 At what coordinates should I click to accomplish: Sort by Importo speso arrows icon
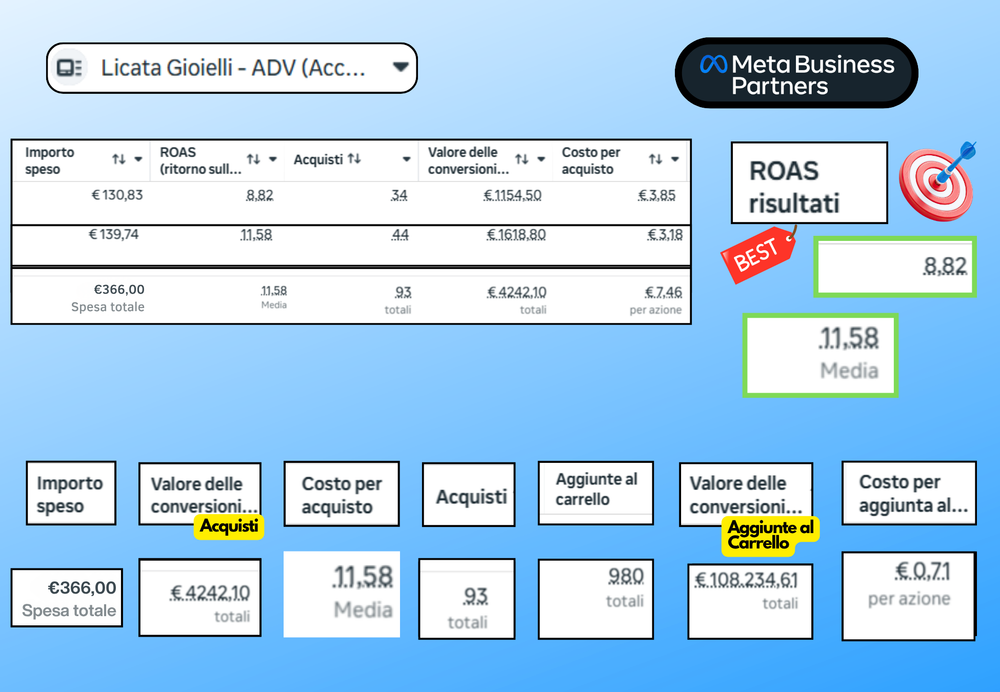(119, 159)
